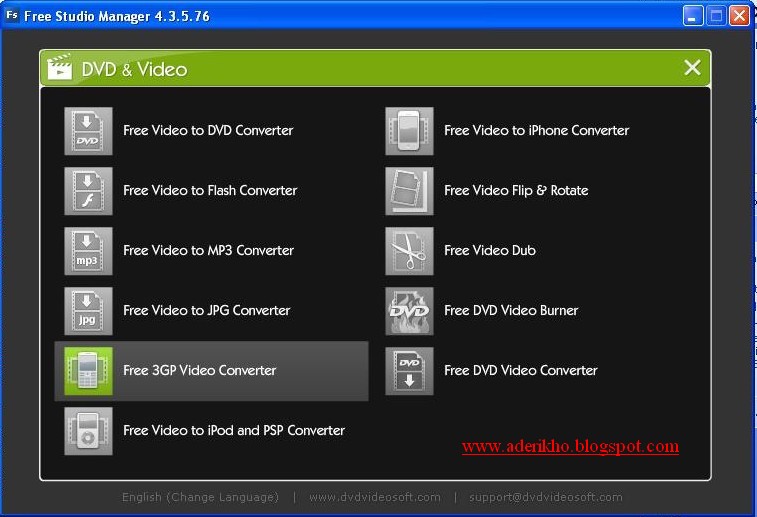This screenshot has width=757, height=517.
Task: Click the Free DVD Video Converter icon
Action: [x=409, y=371]
